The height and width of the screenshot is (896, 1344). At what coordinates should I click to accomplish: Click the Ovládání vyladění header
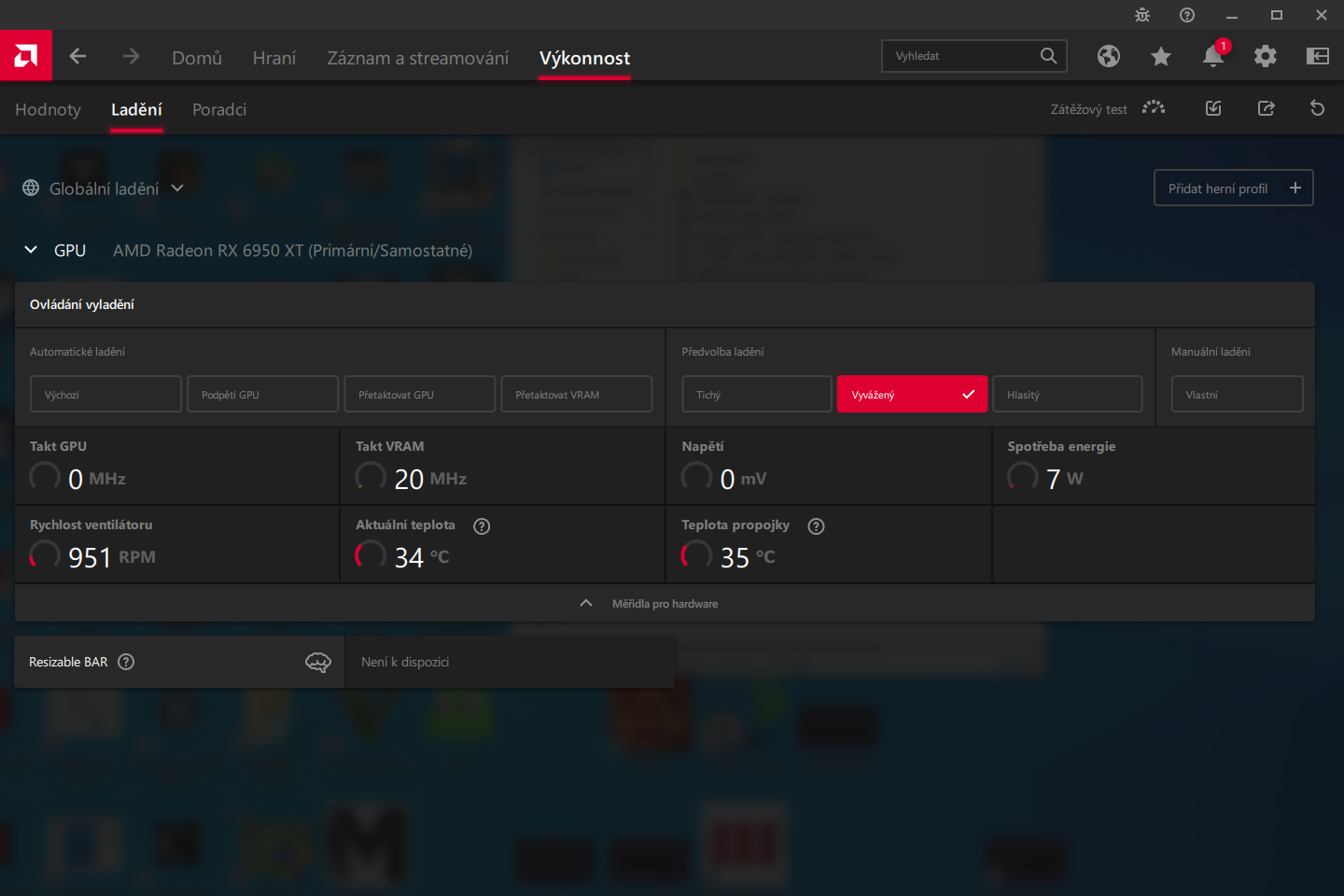pos(82,304)
